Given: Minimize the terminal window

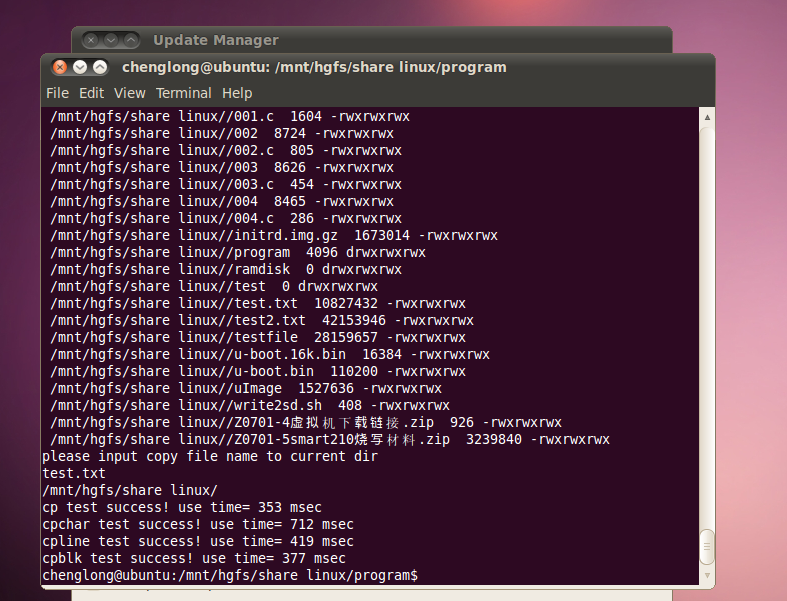Looking at the screenshot, I should pos(80,67).
